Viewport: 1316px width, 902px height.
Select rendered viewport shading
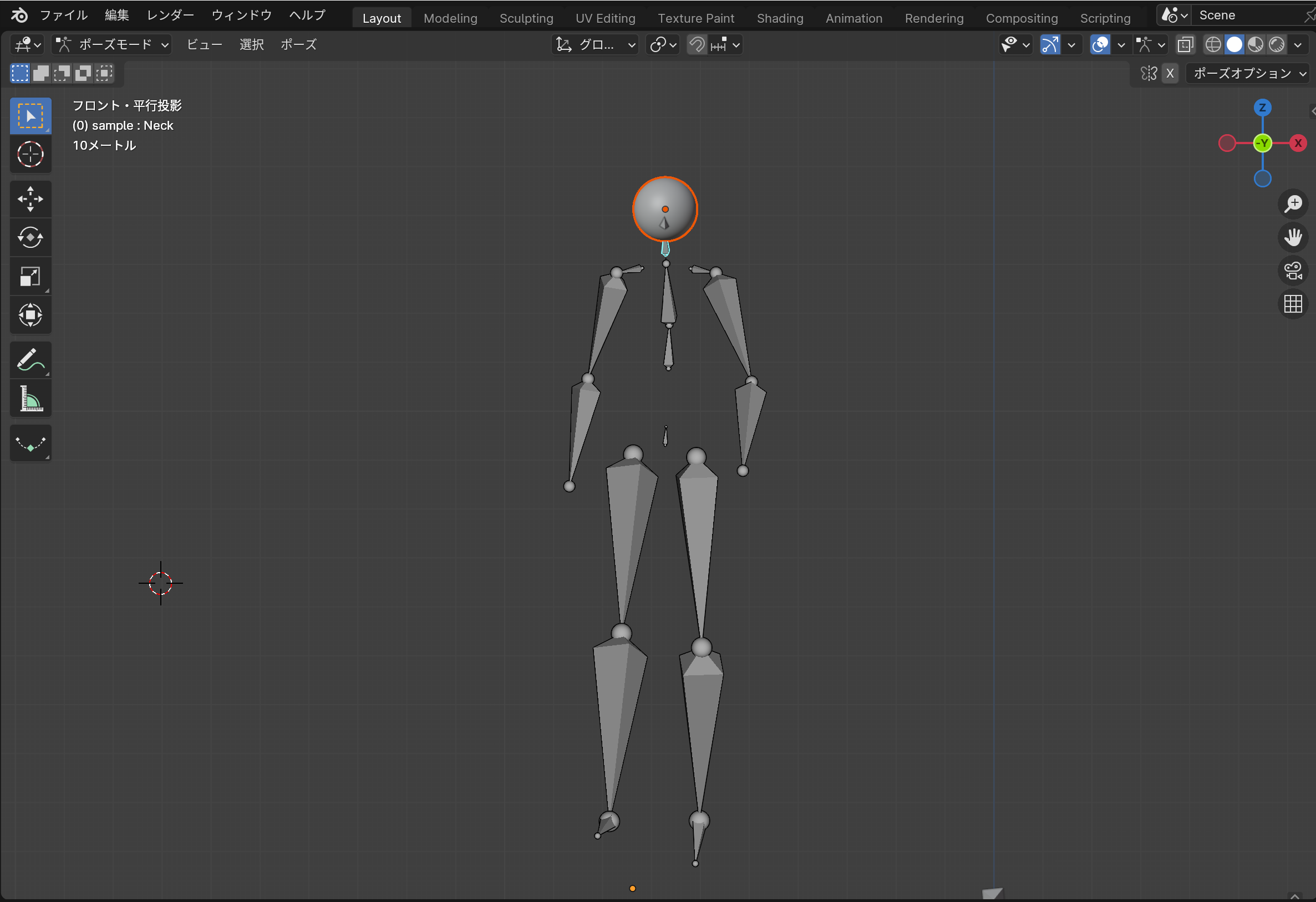pyautogui.click(x=1277, y=45)
